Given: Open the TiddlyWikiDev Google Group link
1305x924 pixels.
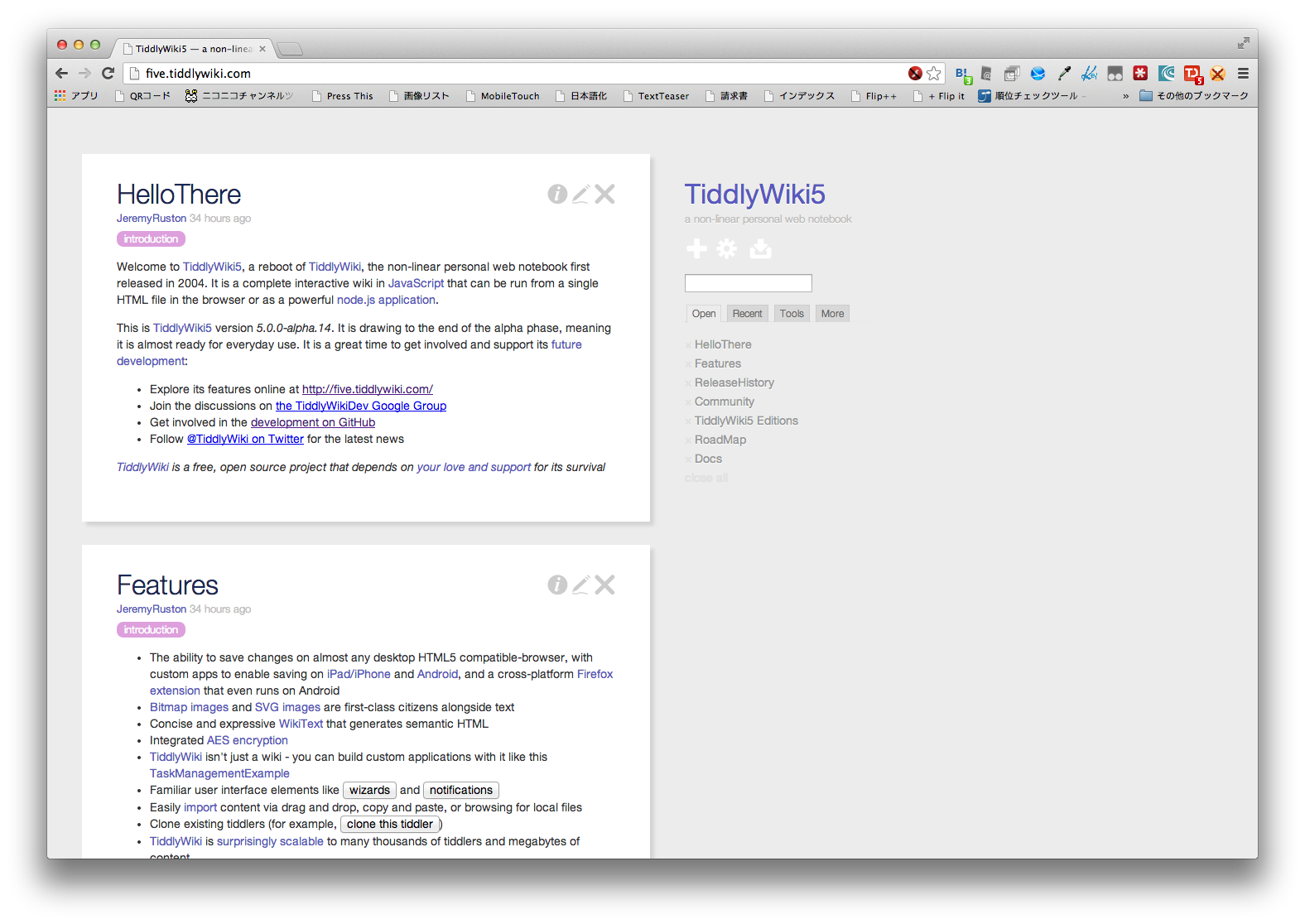Looking at the screenshot, I should [x=361, y=406].
